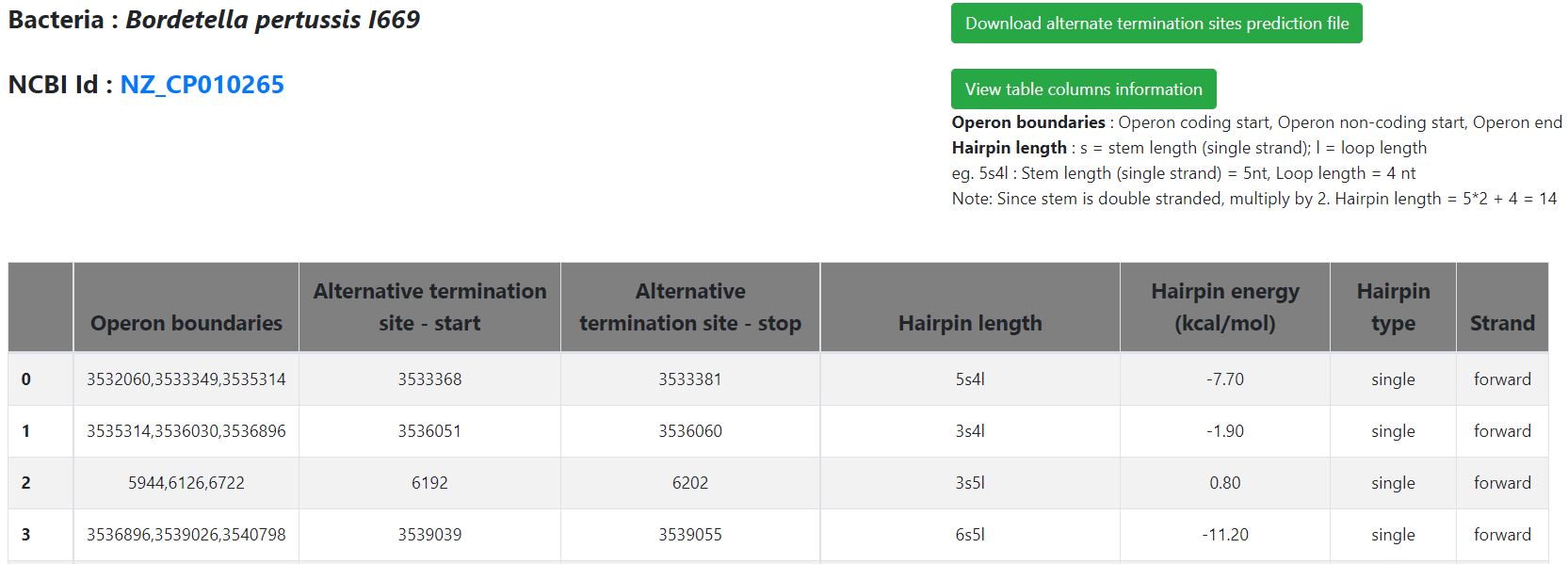Click Alternative termination site - start header

(x=429, y=307)
